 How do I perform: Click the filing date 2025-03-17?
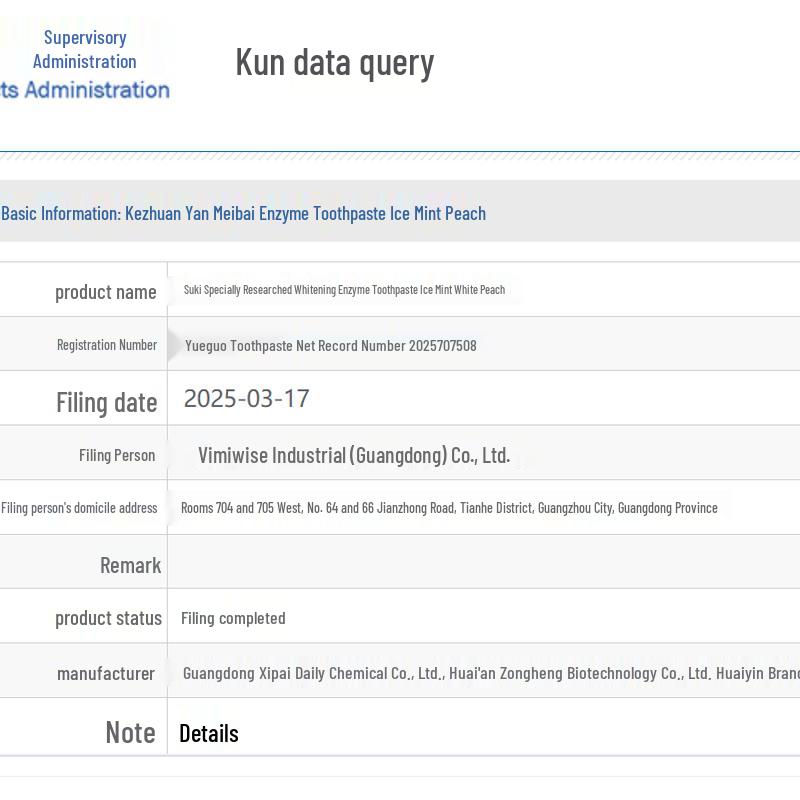point(246,399)
